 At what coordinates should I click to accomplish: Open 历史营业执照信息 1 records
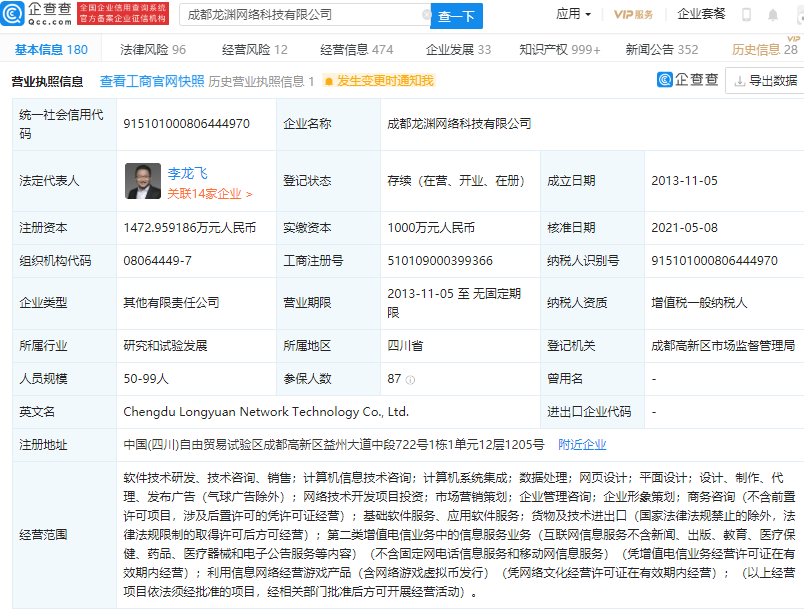click(261, 81)
